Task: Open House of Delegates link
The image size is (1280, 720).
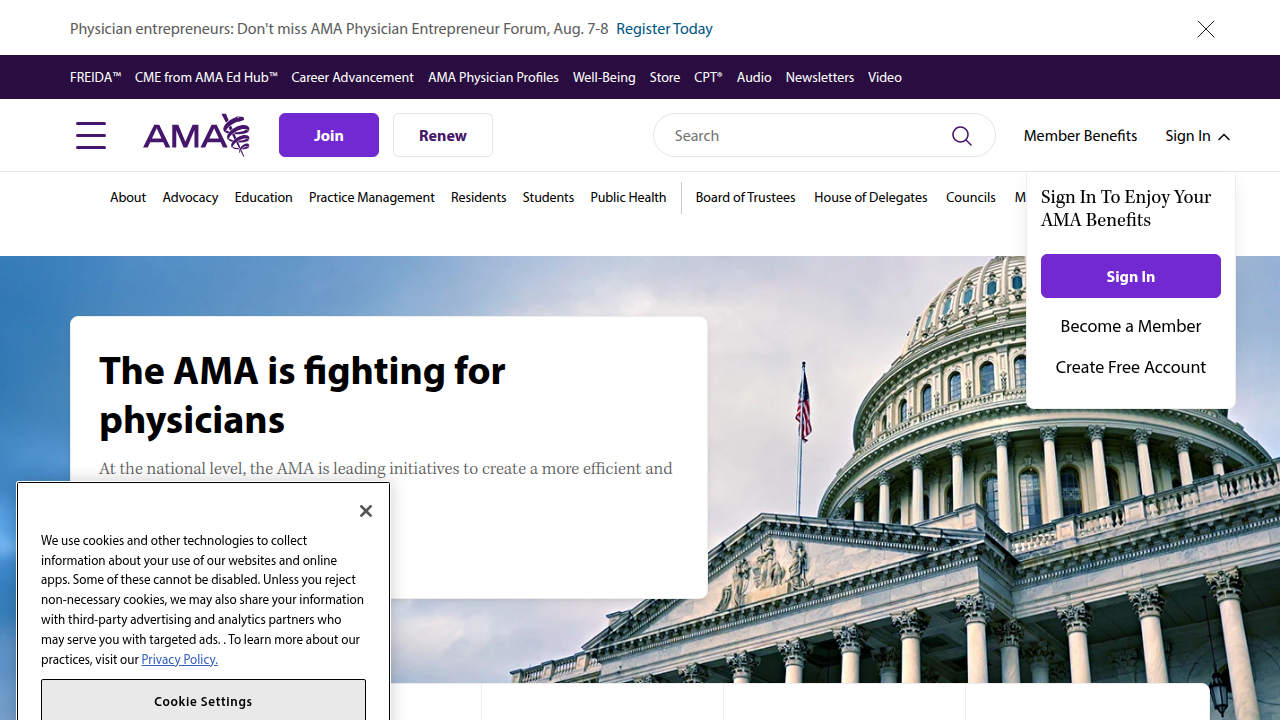Action: (x=871, y=197)
